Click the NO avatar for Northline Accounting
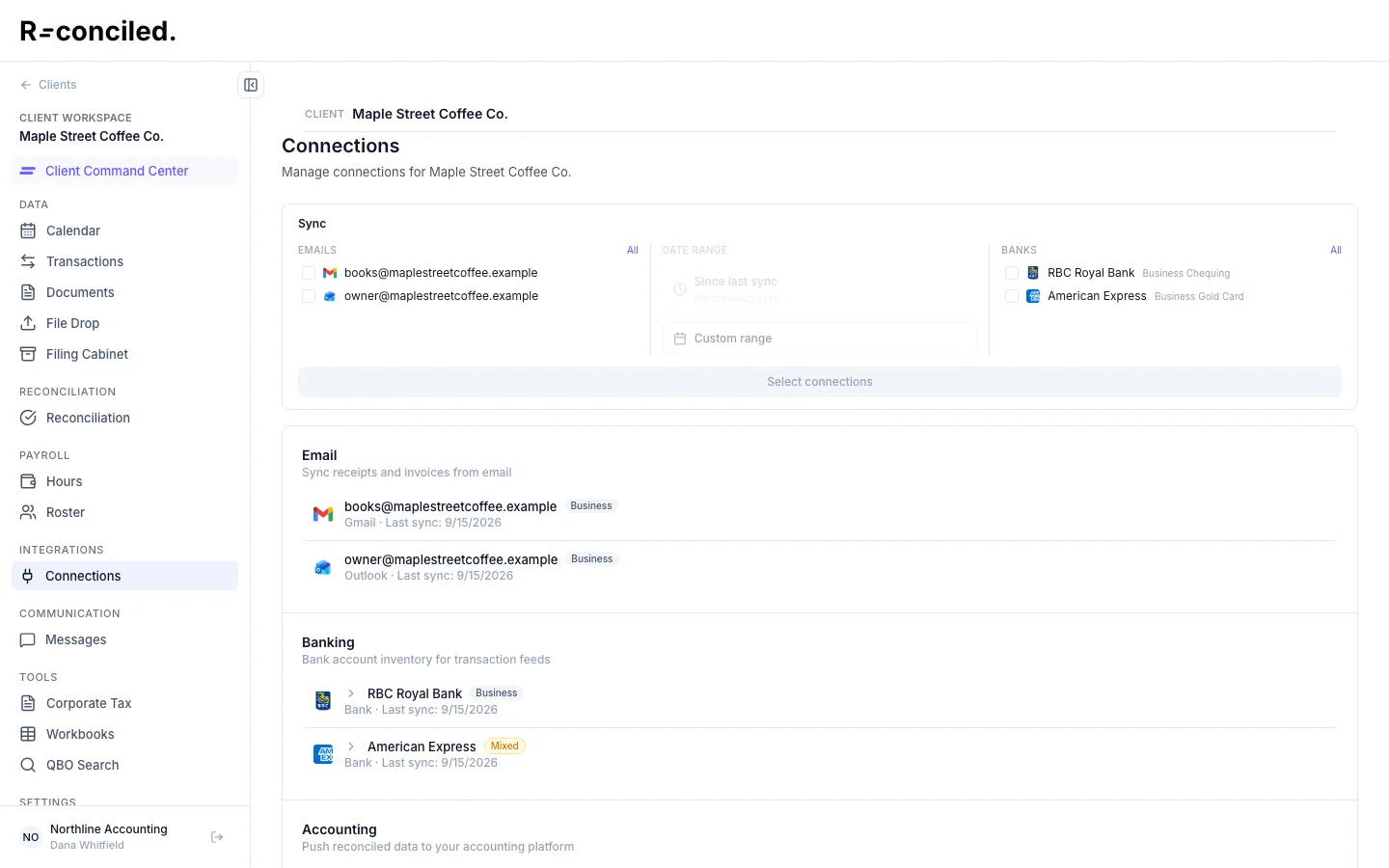 click(31, 837)
